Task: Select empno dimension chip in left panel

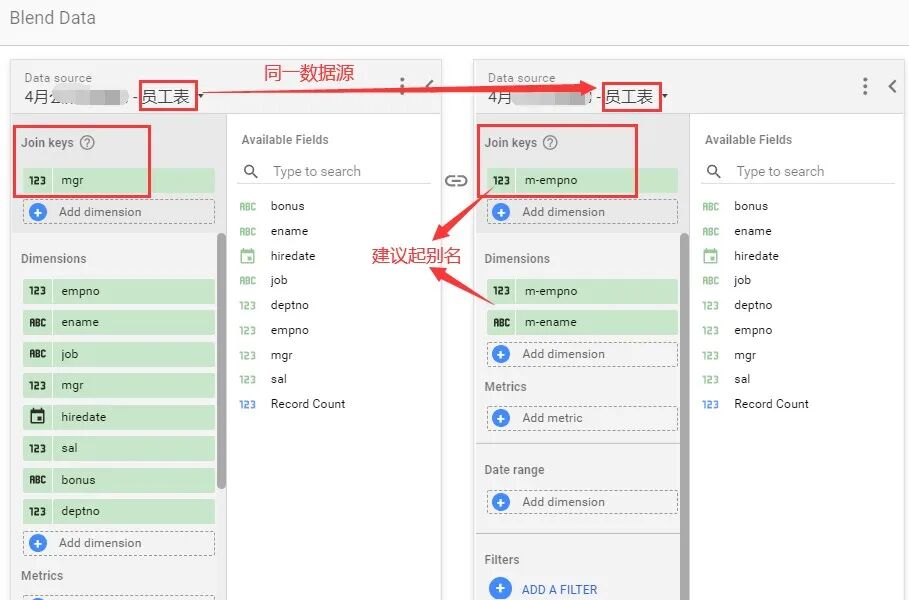Action: [119, 291]
